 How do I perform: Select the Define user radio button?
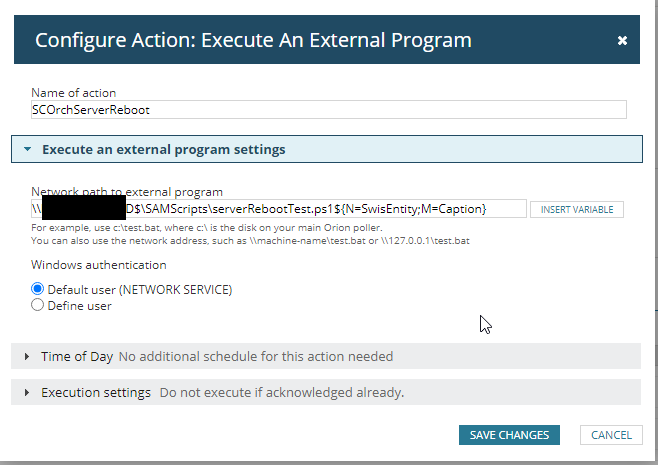[x=38, y=305]
